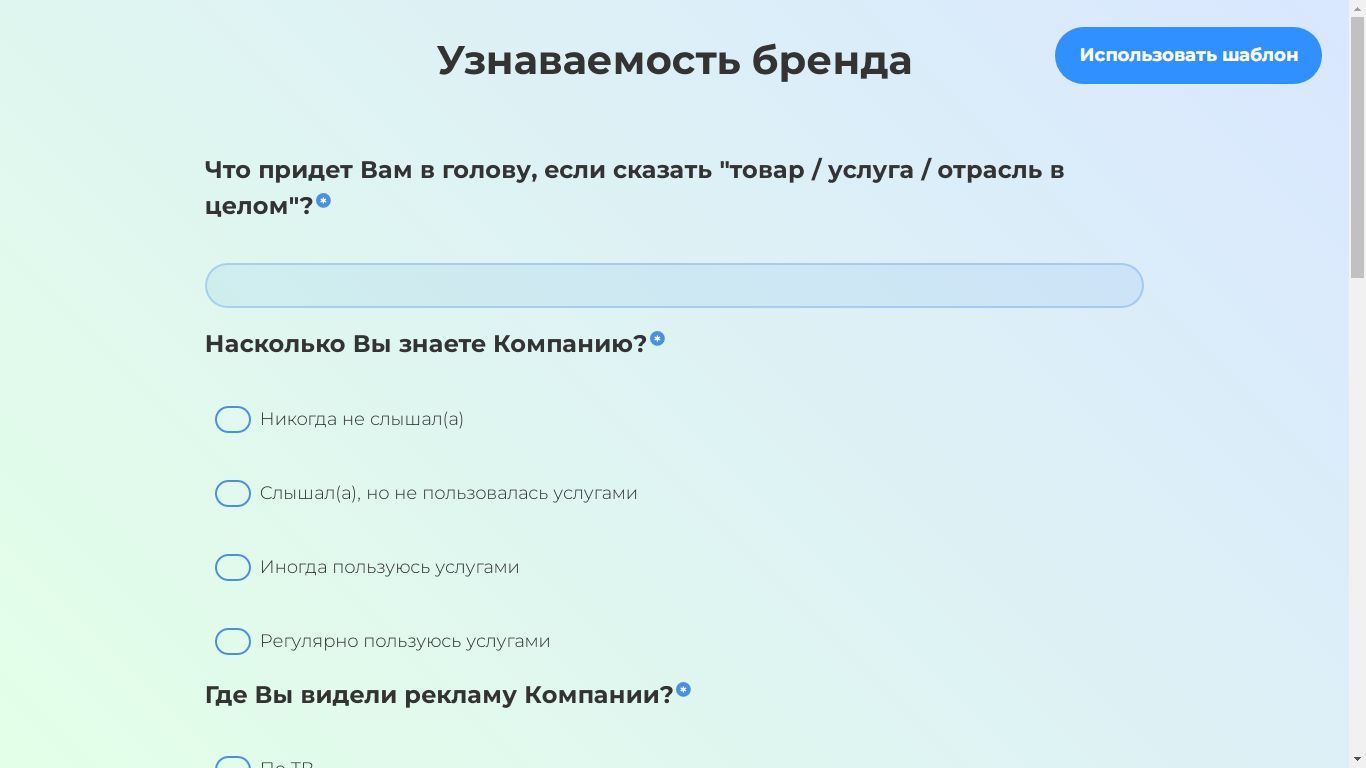Select the 'Иногда пользуюсь услугами' option
The image size is (1366, 768).
click(233, 567)
